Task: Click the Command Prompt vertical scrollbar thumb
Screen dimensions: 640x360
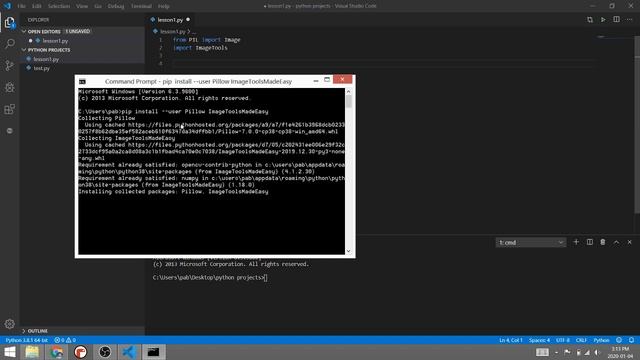Action: pos(349,101)
